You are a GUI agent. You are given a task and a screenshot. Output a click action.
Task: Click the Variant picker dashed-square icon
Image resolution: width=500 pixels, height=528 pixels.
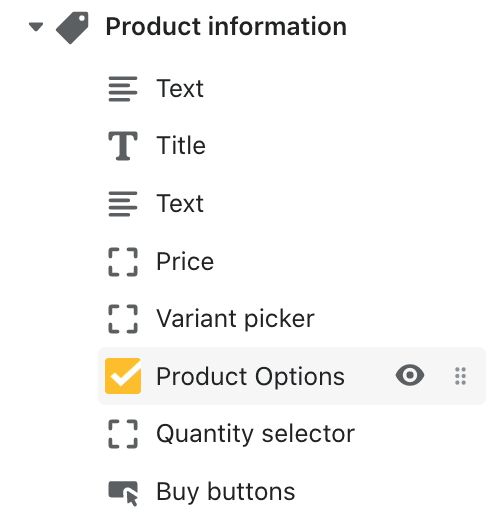click(x=123, y=319)
